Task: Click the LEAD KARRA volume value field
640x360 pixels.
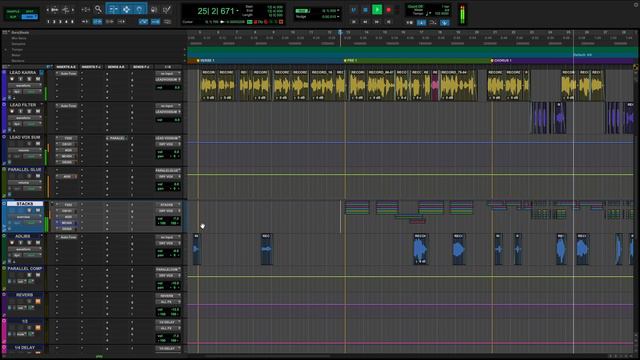Action: click(x=168, y=87)
